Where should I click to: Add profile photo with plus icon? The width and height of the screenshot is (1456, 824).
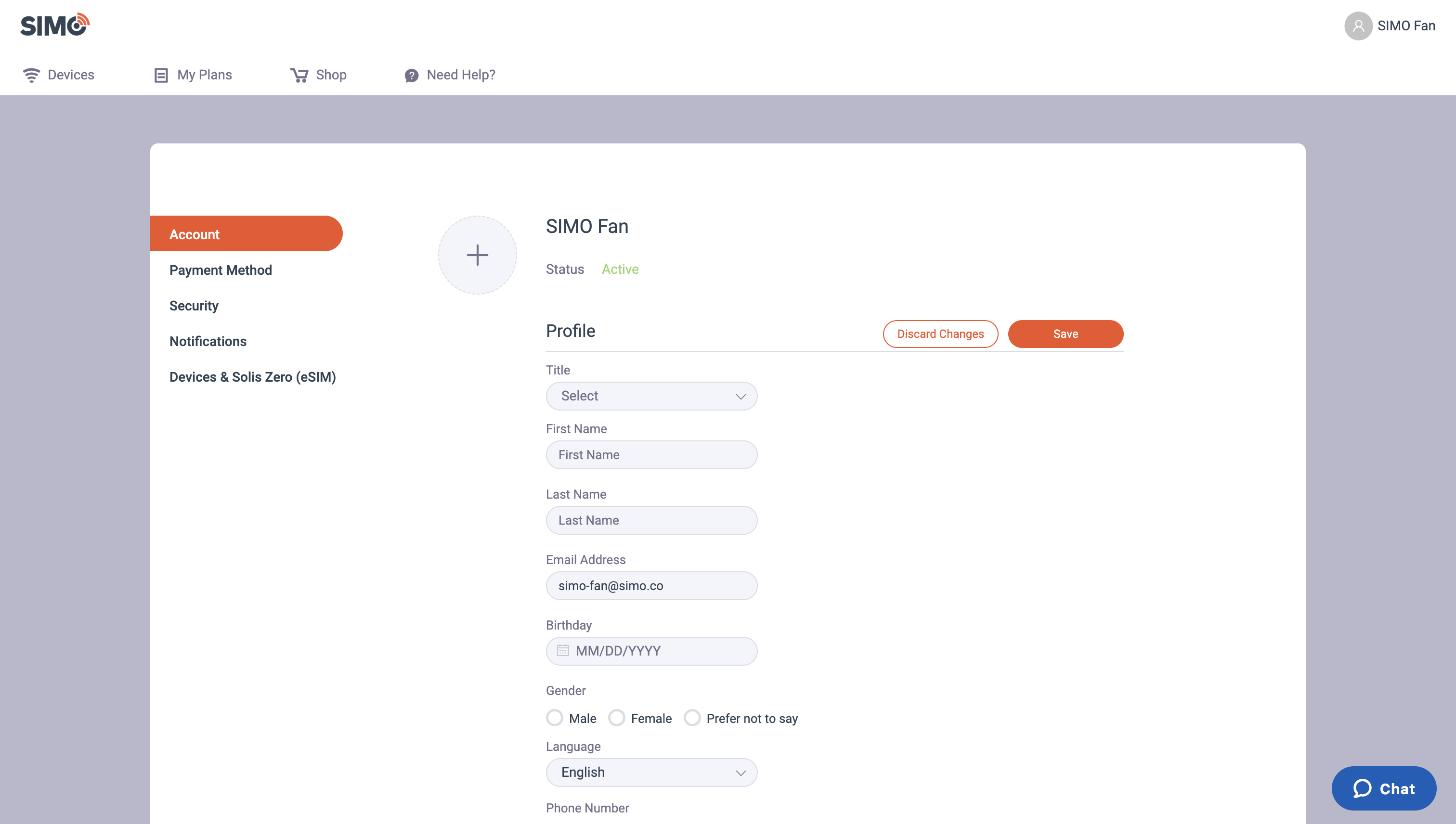coord(477,255)
